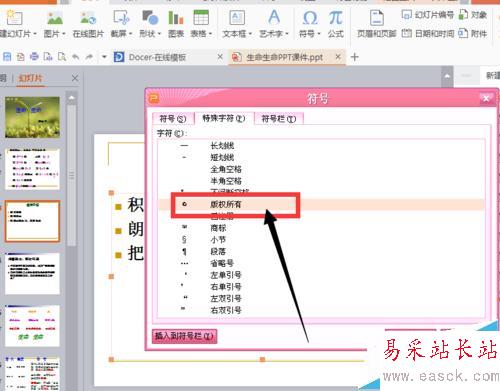Select 右双引号 entry in list
This screenshot has height=391, width=500.
(x=321, y=310)
